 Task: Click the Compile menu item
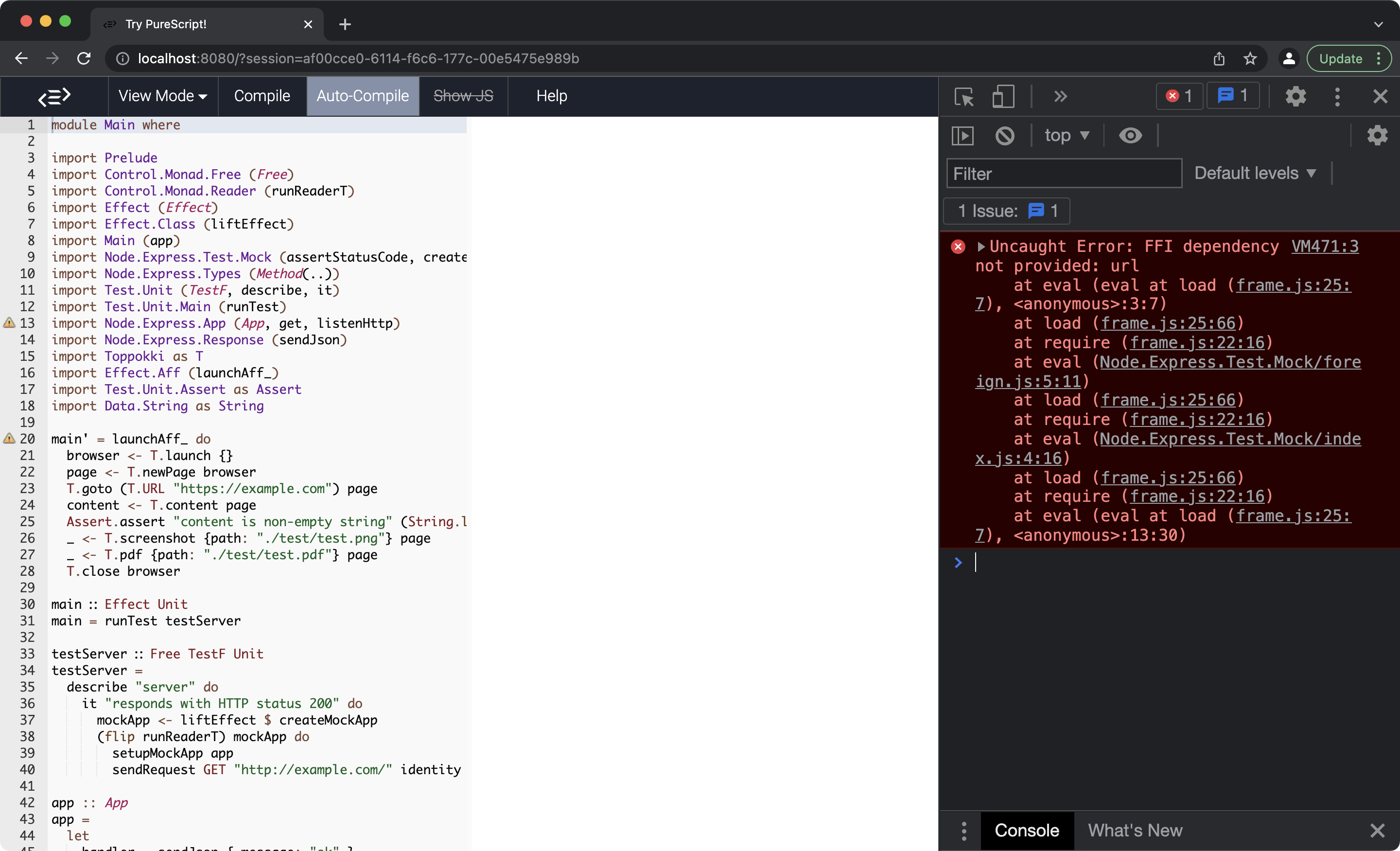click(262, 96)
